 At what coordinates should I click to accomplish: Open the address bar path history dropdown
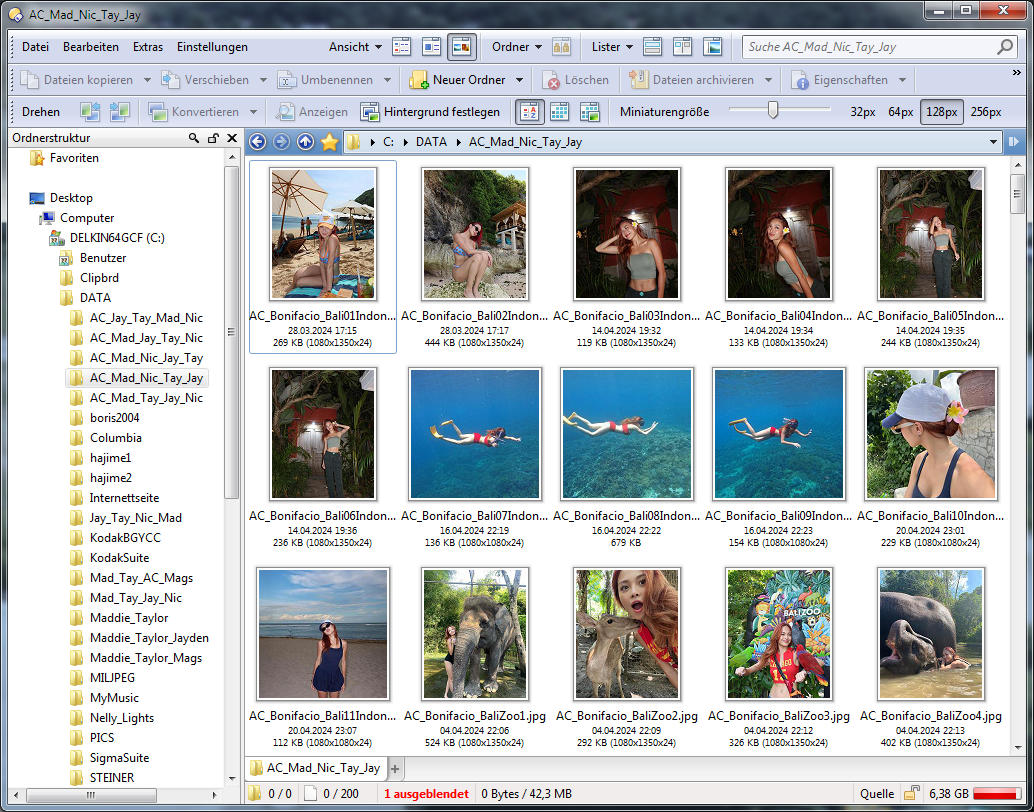pos(993,142)
